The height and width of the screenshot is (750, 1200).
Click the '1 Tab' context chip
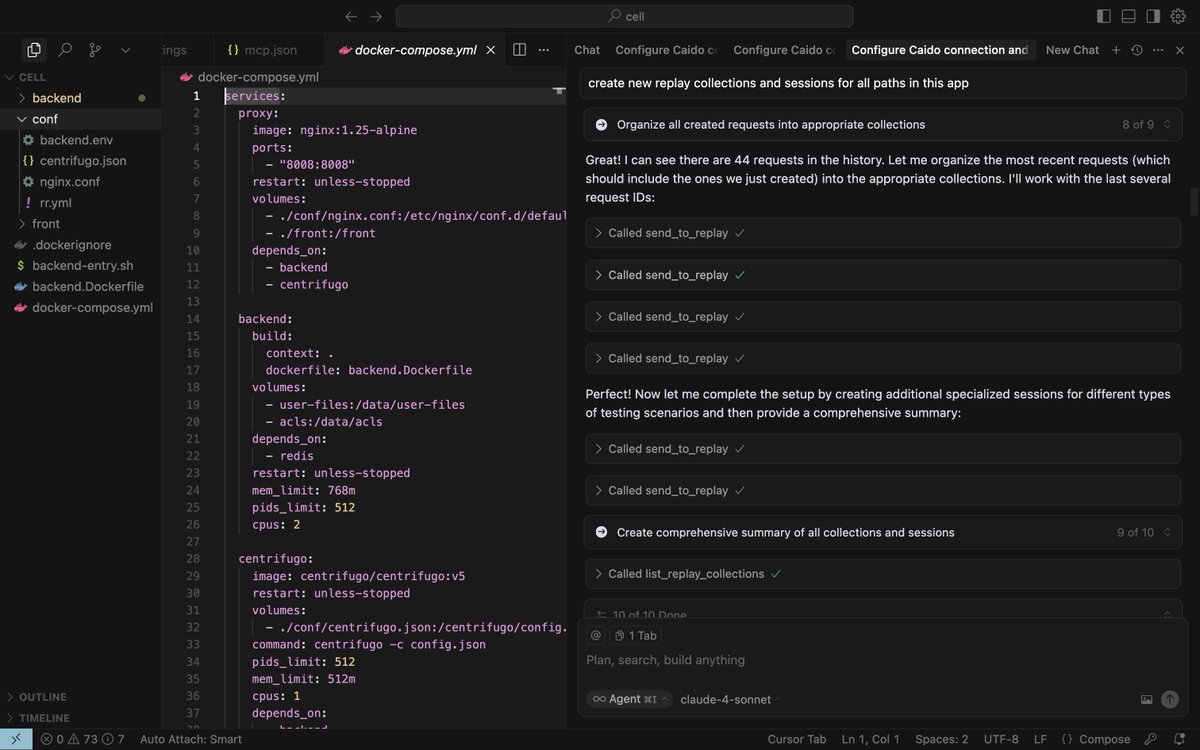635,635
